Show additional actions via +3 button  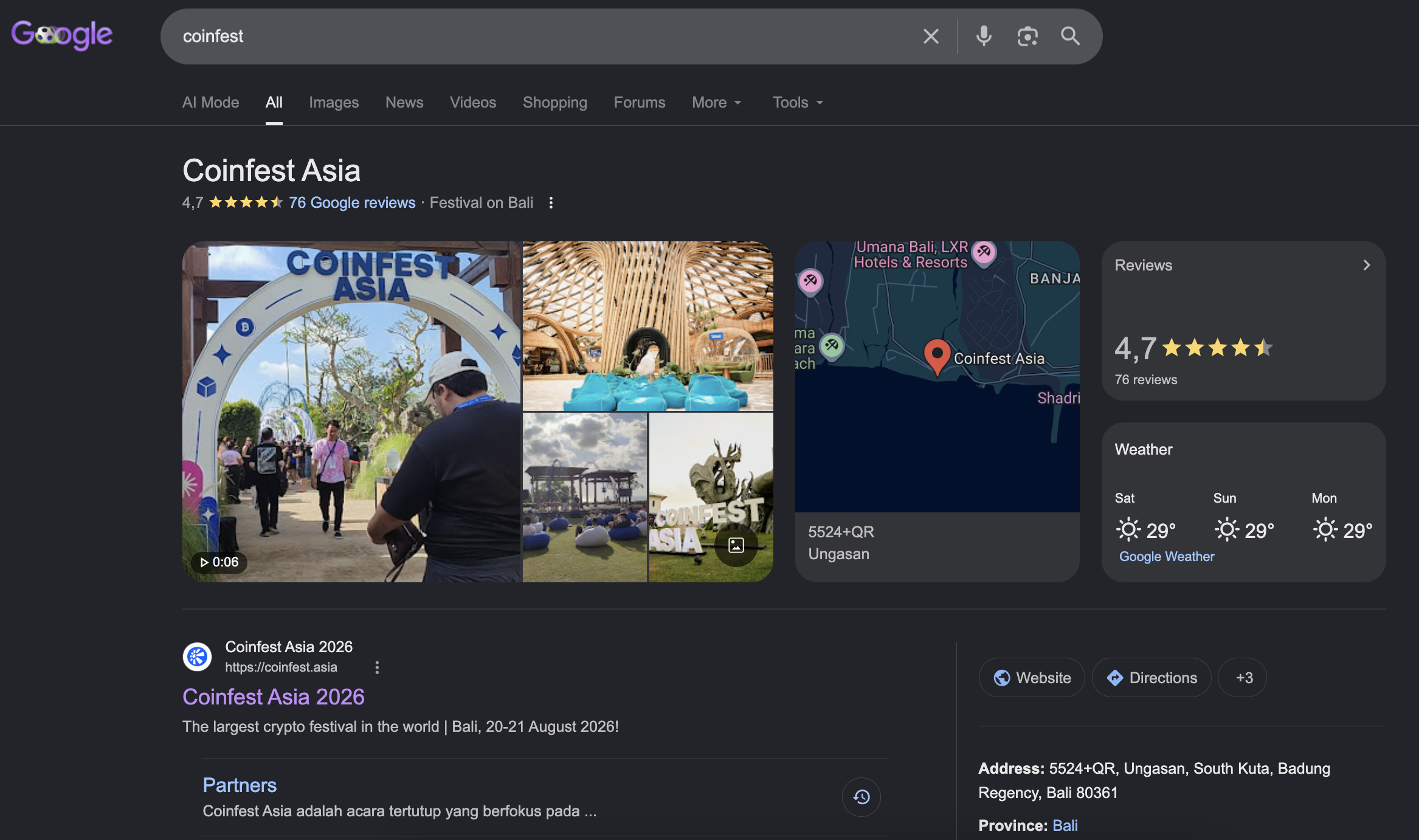click(1243, 678)
